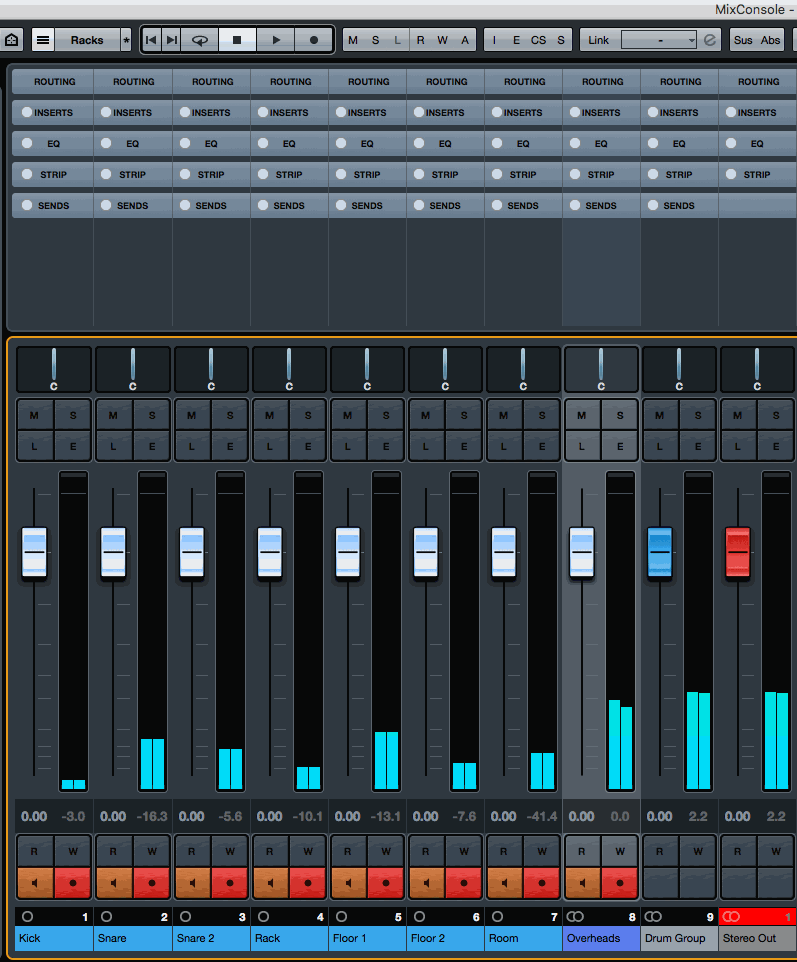Open the hamburger channel list menu icon
The image size is (797, 962).
click(43, 40)
